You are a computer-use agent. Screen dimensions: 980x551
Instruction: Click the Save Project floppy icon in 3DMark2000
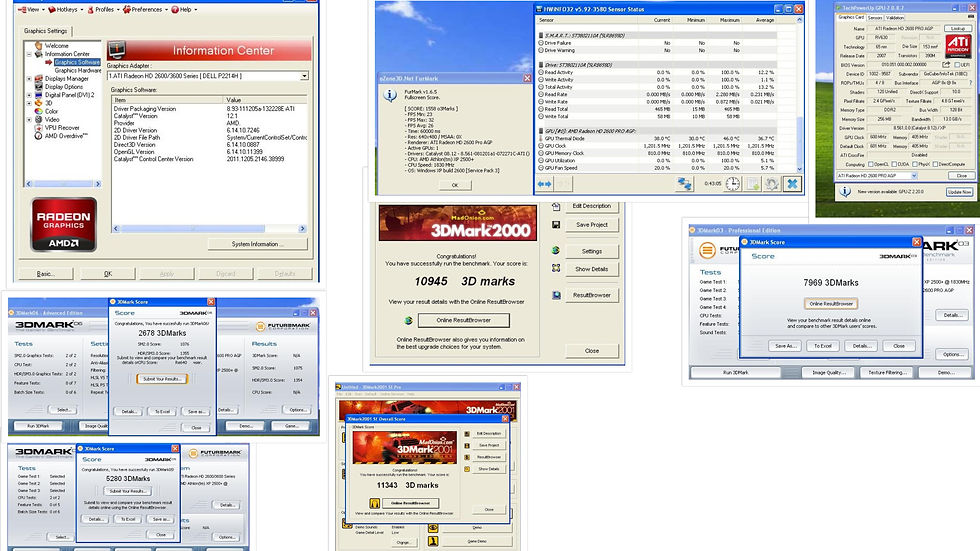pyautogui.click(x=556, y=225)
